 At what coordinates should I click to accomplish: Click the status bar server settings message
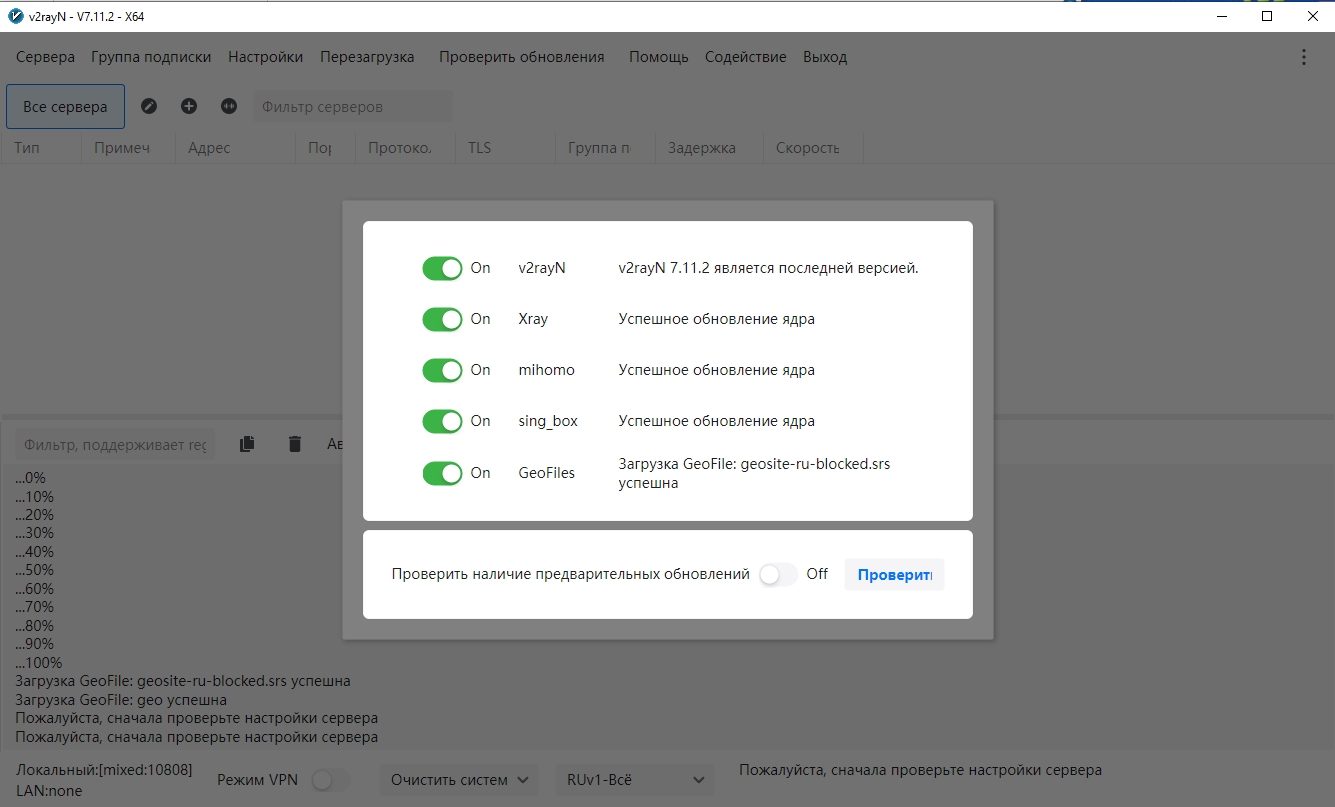[920, 770]
